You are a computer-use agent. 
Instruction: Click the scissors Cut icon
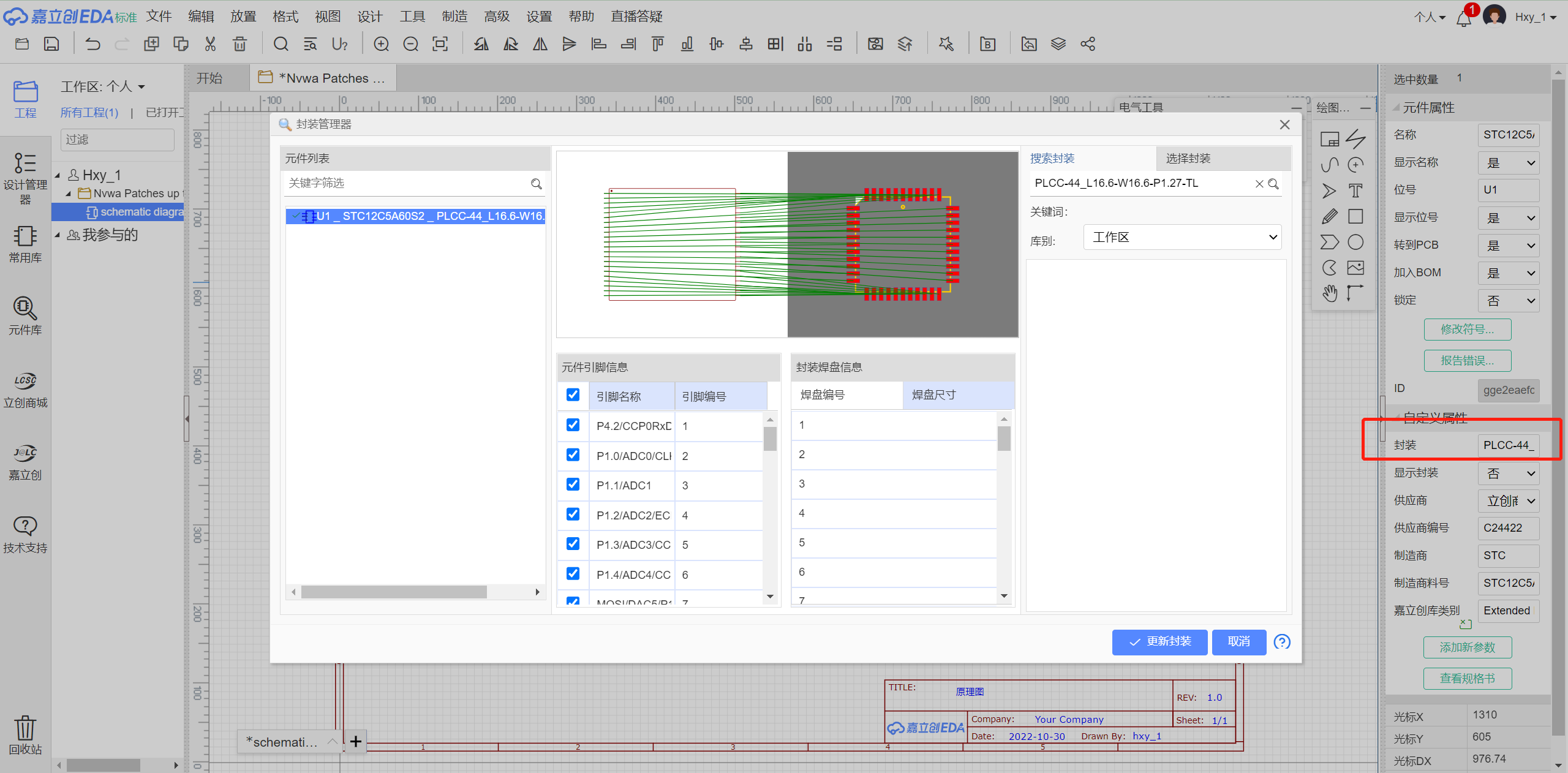pyautogui.click(x=210, y=44)
